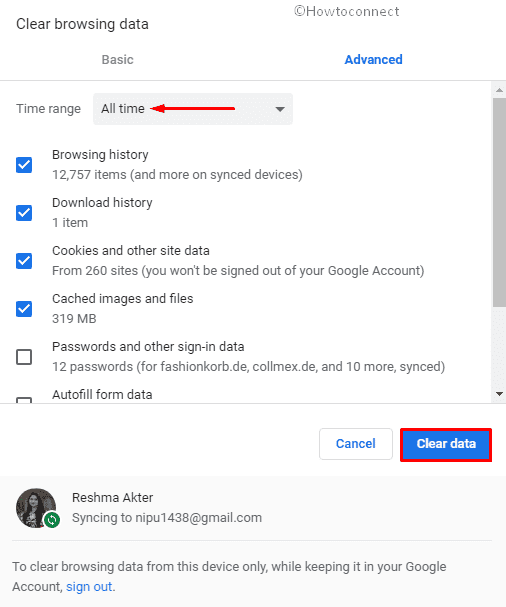This screenshot has height=607, width=506.
Task: Check Passwords and other sign-in data
Action: [x=24, y=357]
